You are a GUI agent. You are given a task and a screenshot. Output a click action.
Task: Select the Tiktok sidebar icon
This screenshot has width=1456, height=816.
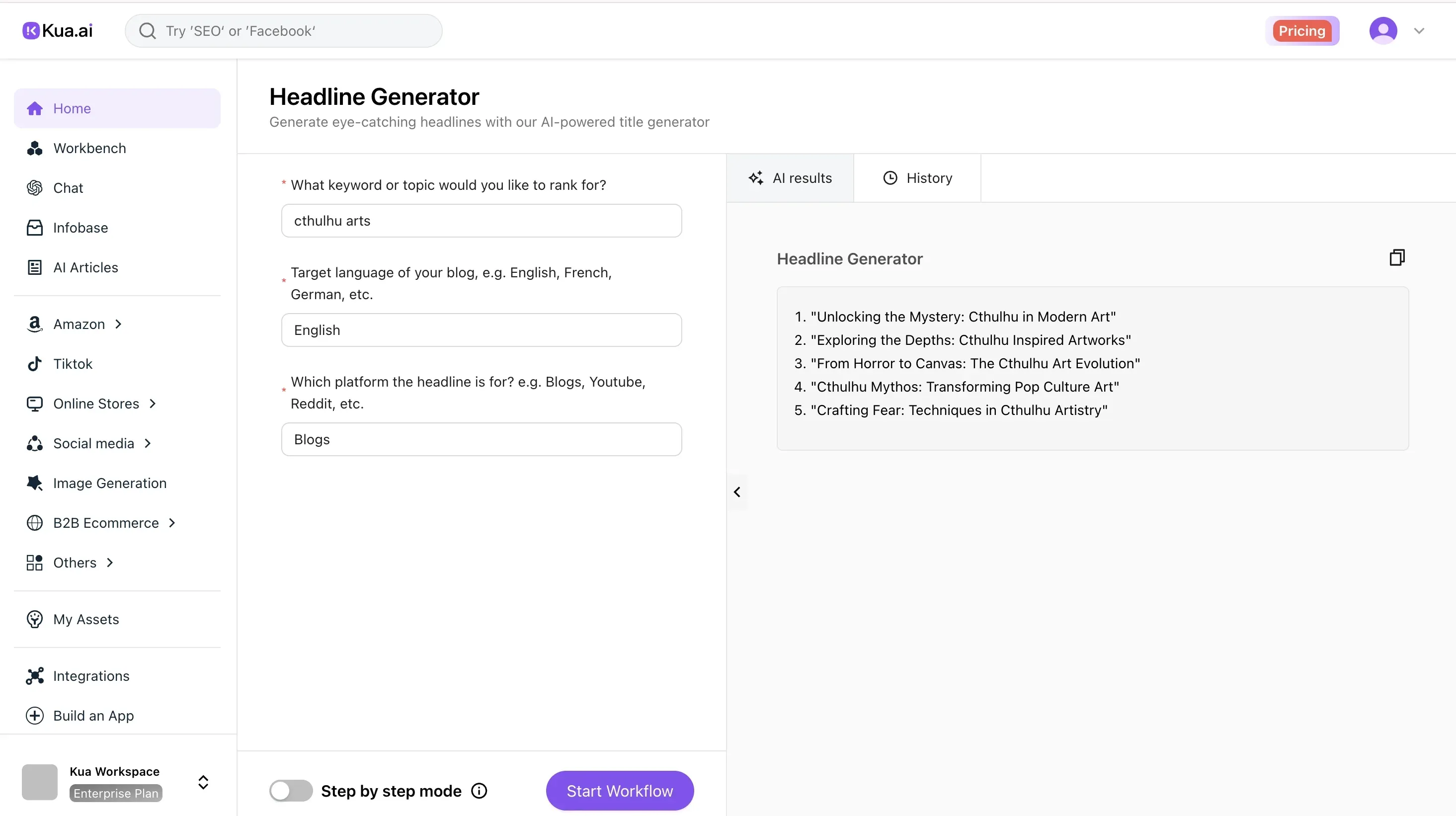coord(34,363)
